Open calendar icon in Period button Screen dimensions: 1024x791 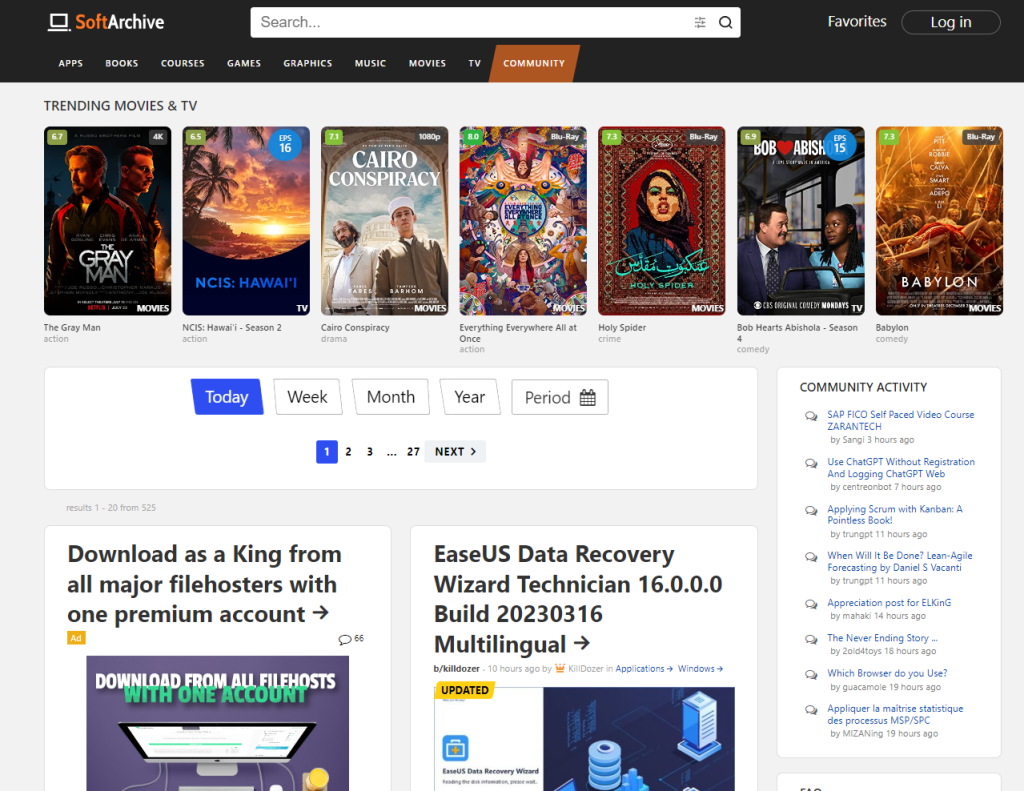point(588,397)
